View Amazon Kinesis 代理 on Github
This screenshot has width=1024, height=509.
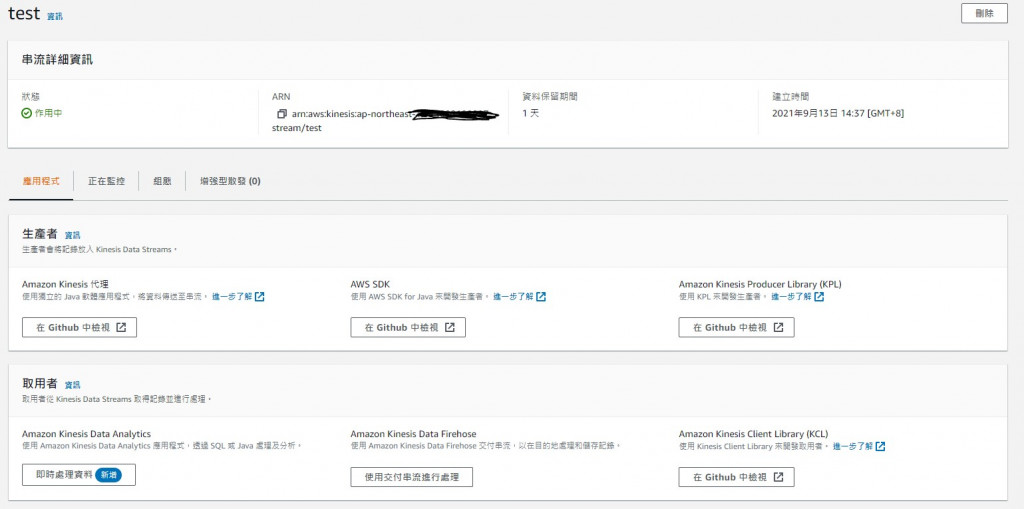pyautogui.click(x=80, y=327)
